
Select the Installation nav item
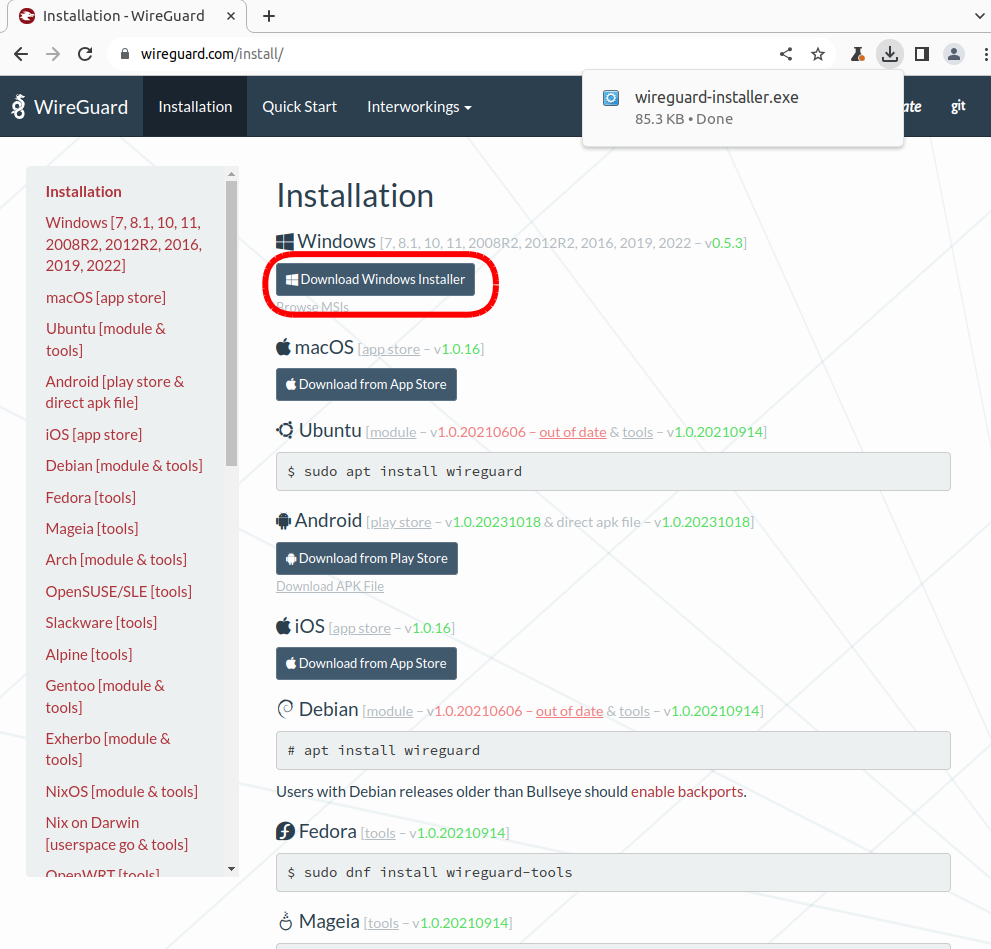coord(195,107)
